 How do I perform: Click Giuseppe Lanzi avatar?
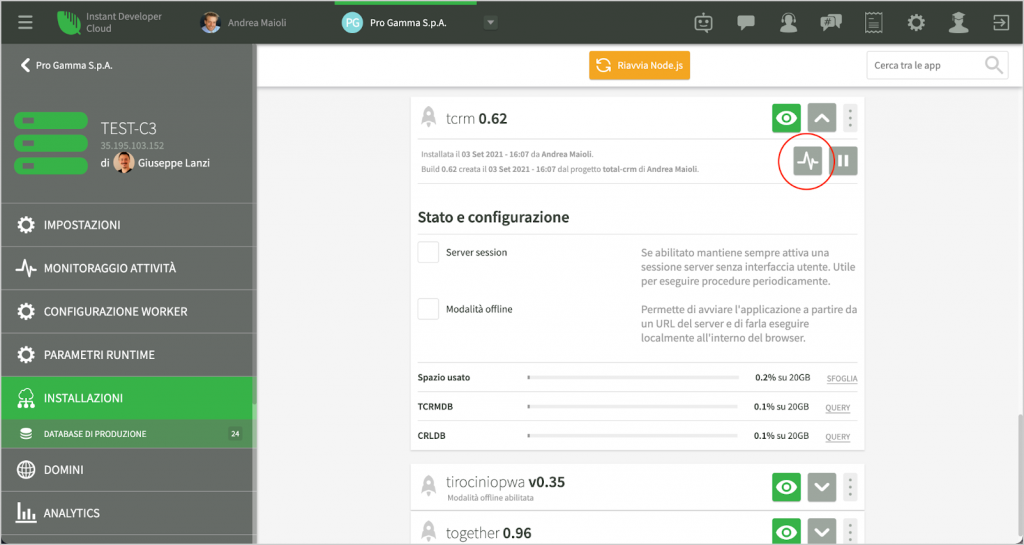point(124,163)
